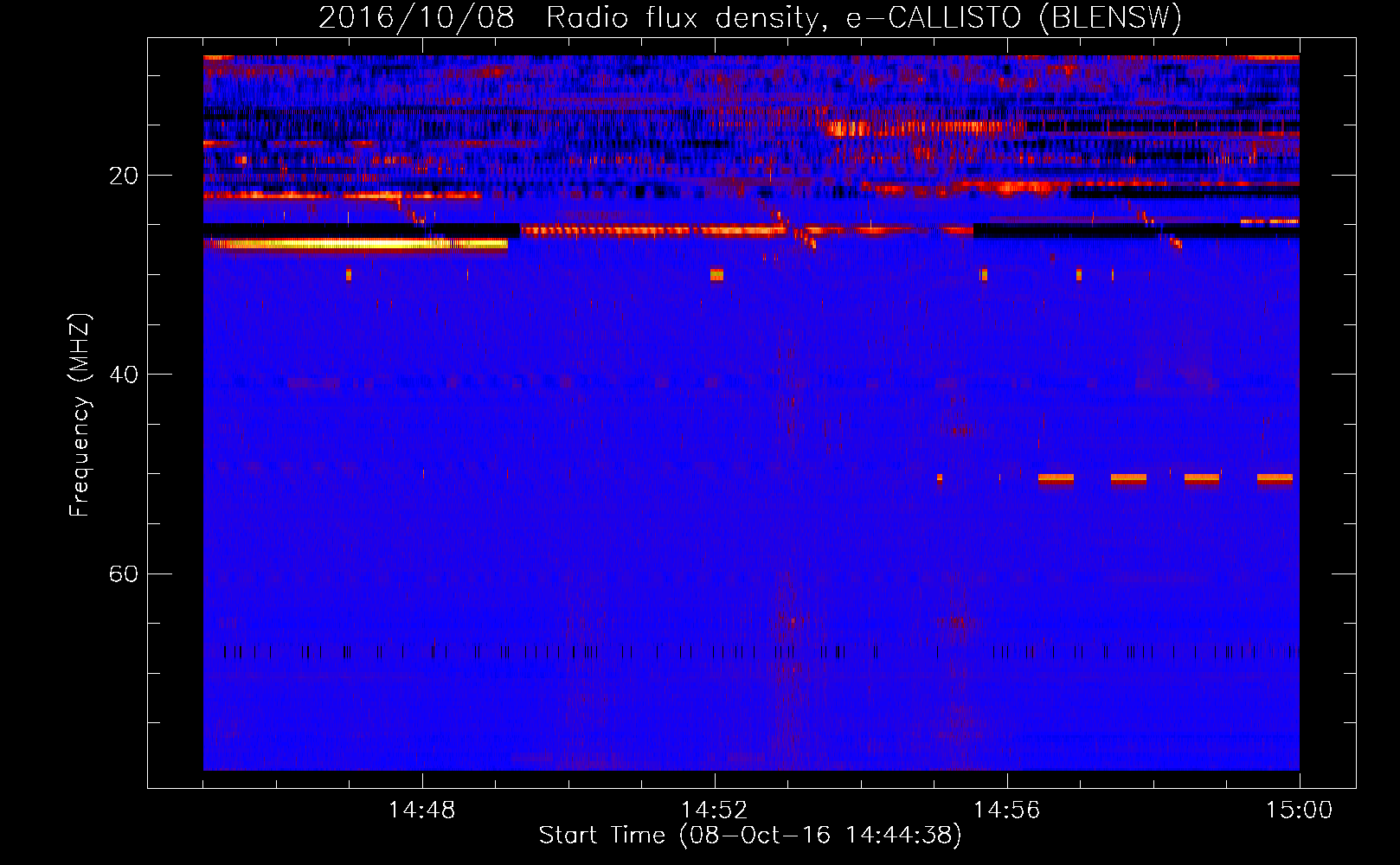Screen dimensions: 1400x865
Task: Click the 15:00 time tick label
Action: pos(1299,811)
